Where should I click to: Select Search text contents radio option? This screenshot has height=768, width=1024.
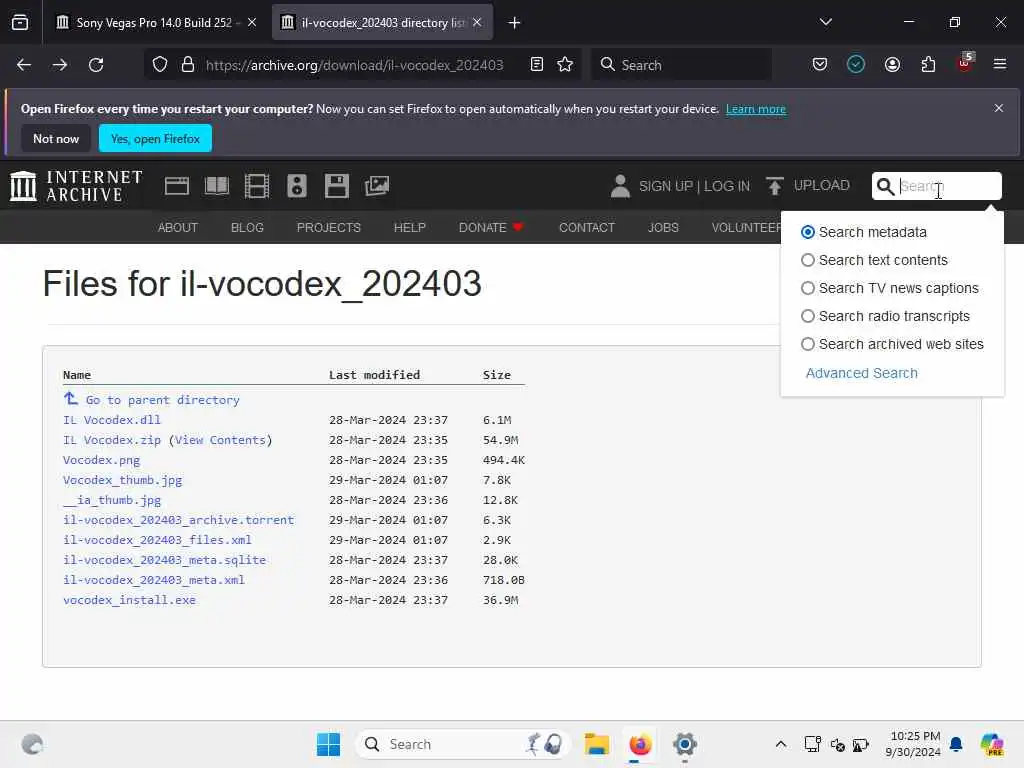(x=808, y=260)
